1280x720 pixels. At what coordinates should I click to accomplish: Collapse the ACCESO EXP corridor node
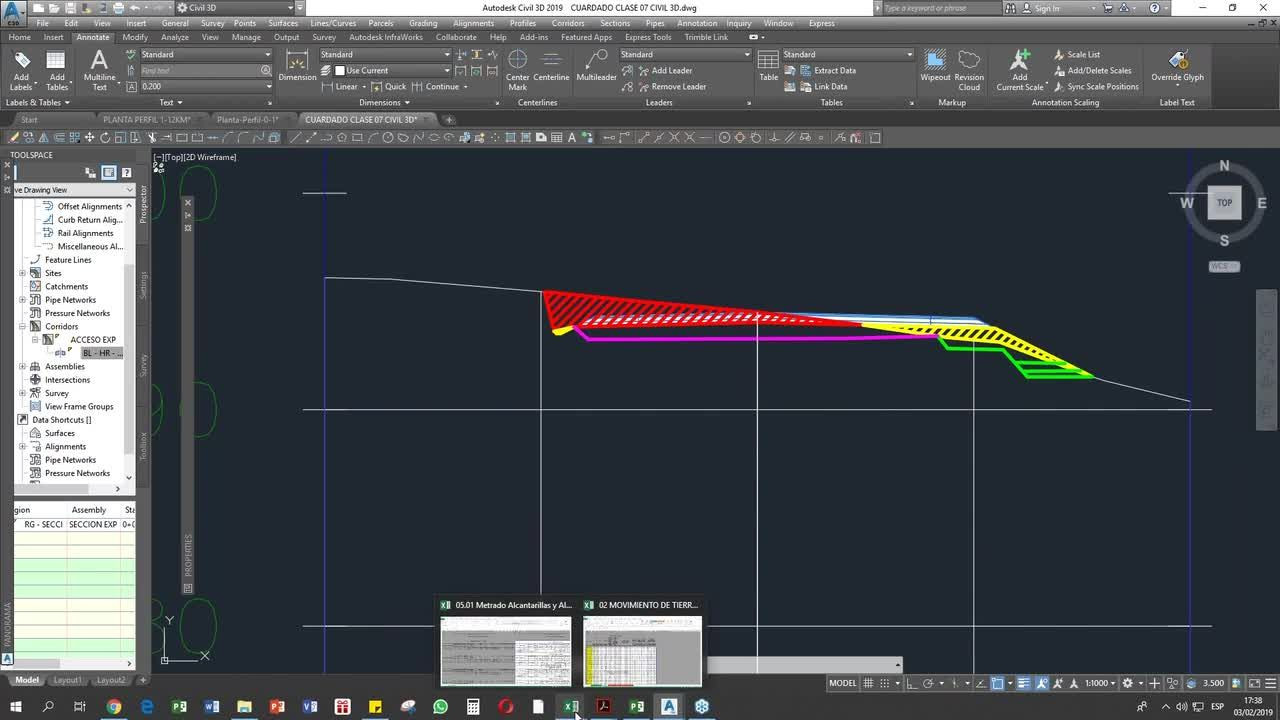click(x=35, y=340)
